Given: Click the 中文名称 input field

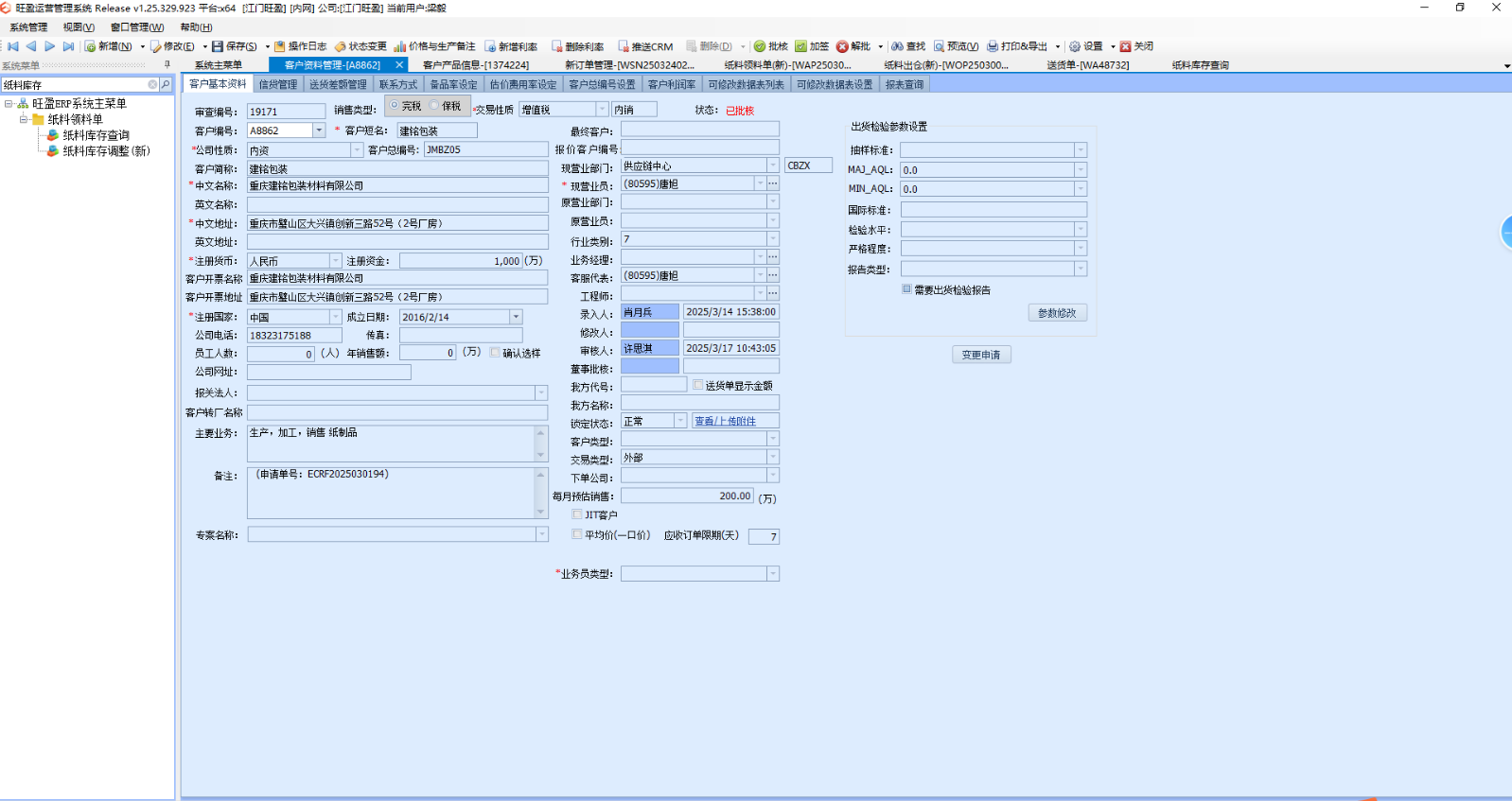Looking at the screenshot, I should [397, 185].
